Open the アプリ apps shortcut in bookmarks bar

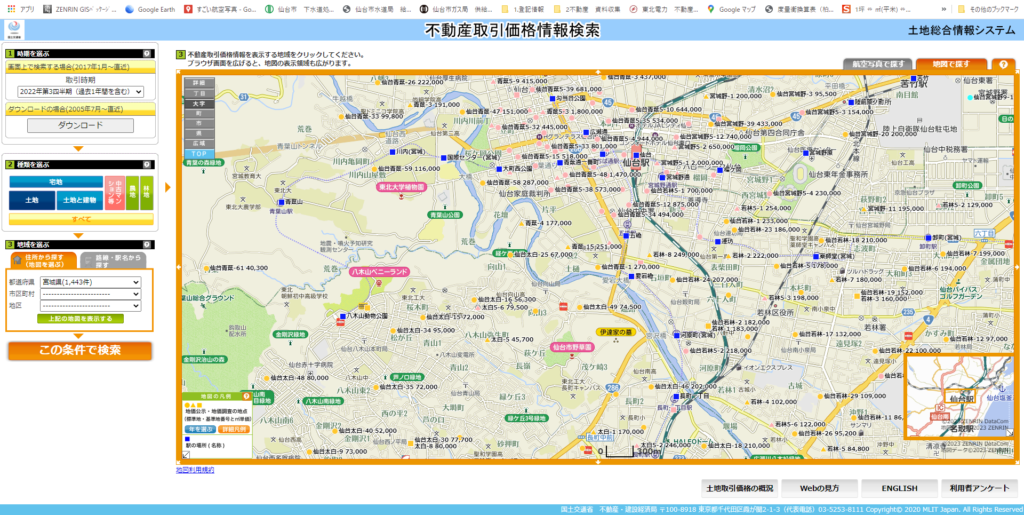[21, 9]
